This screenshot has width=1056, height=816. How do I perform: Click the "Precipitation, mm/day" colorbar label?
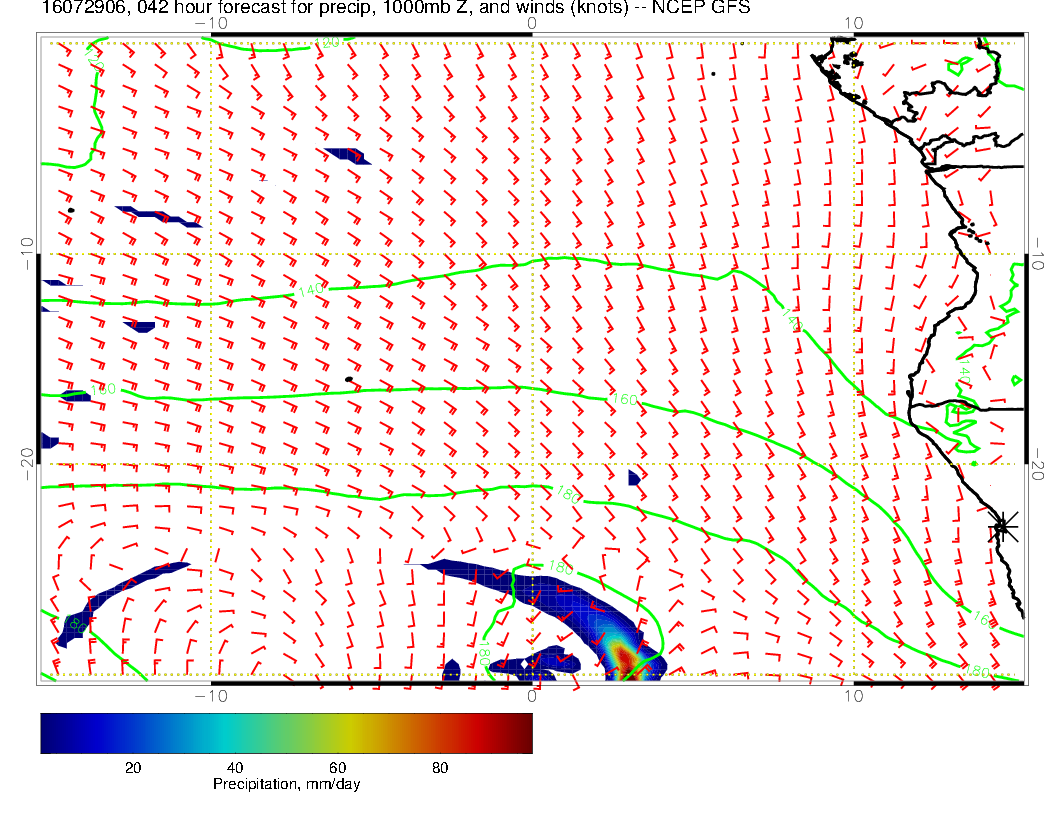pyautogui.click(x=286, y=785)
